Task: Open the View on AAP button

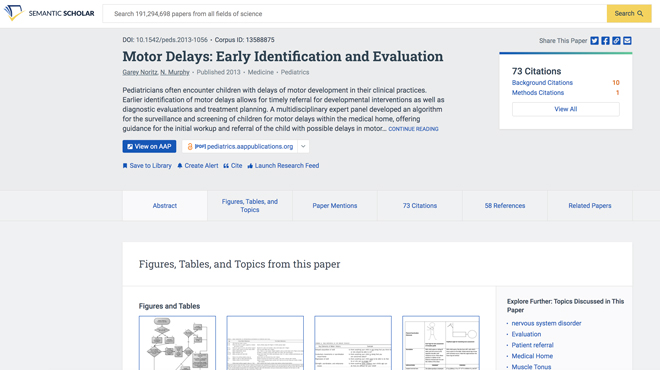Action: point(149,146)
